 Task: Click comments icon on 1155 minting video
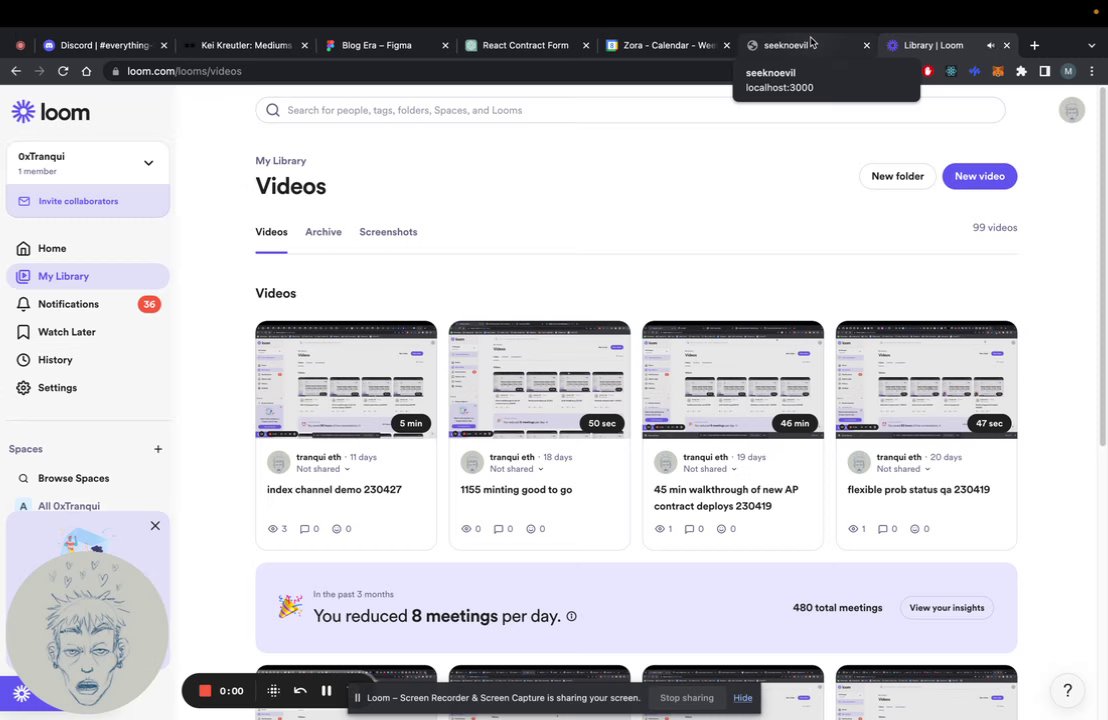tap(498, 529)
